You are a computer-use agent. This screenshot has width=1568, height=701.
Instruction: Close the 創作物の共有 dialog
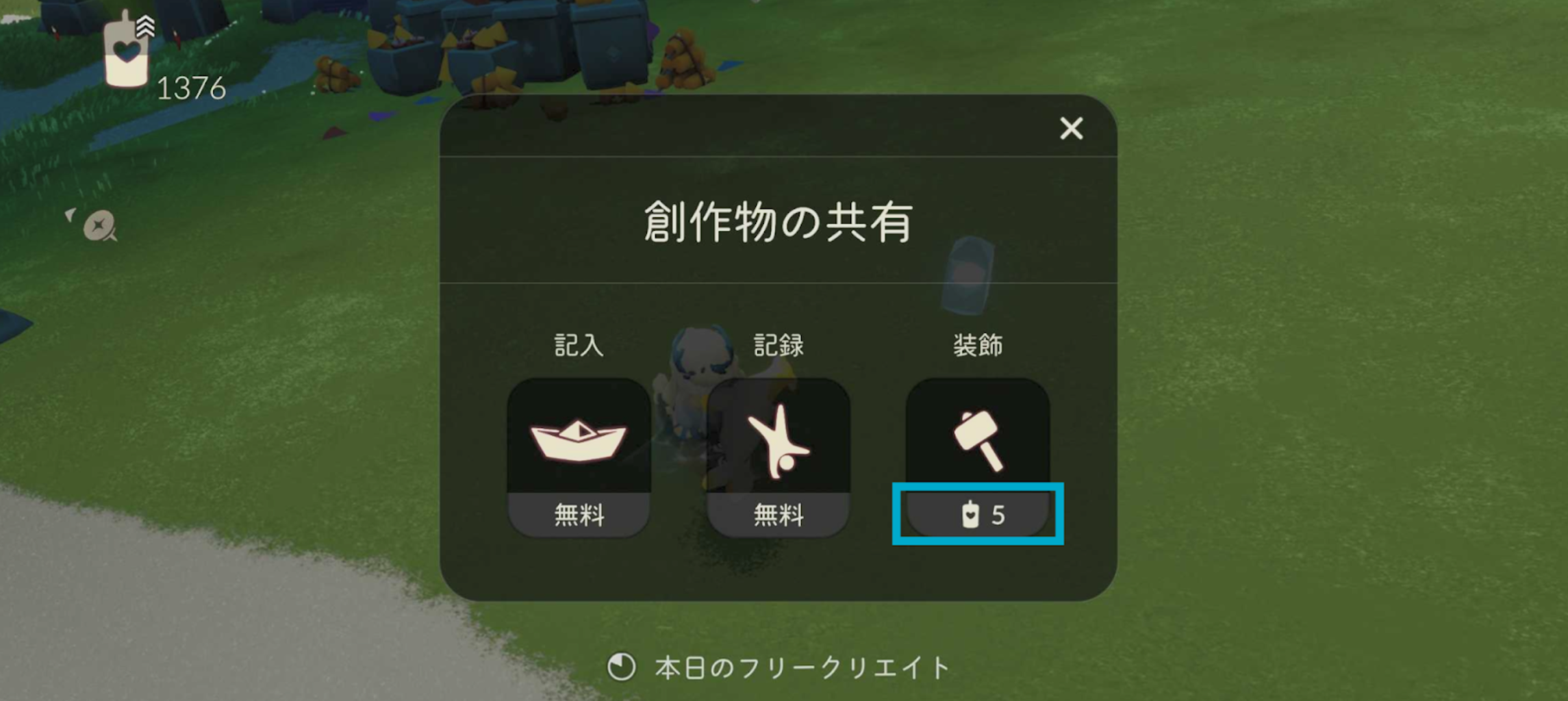(1071, 128)
